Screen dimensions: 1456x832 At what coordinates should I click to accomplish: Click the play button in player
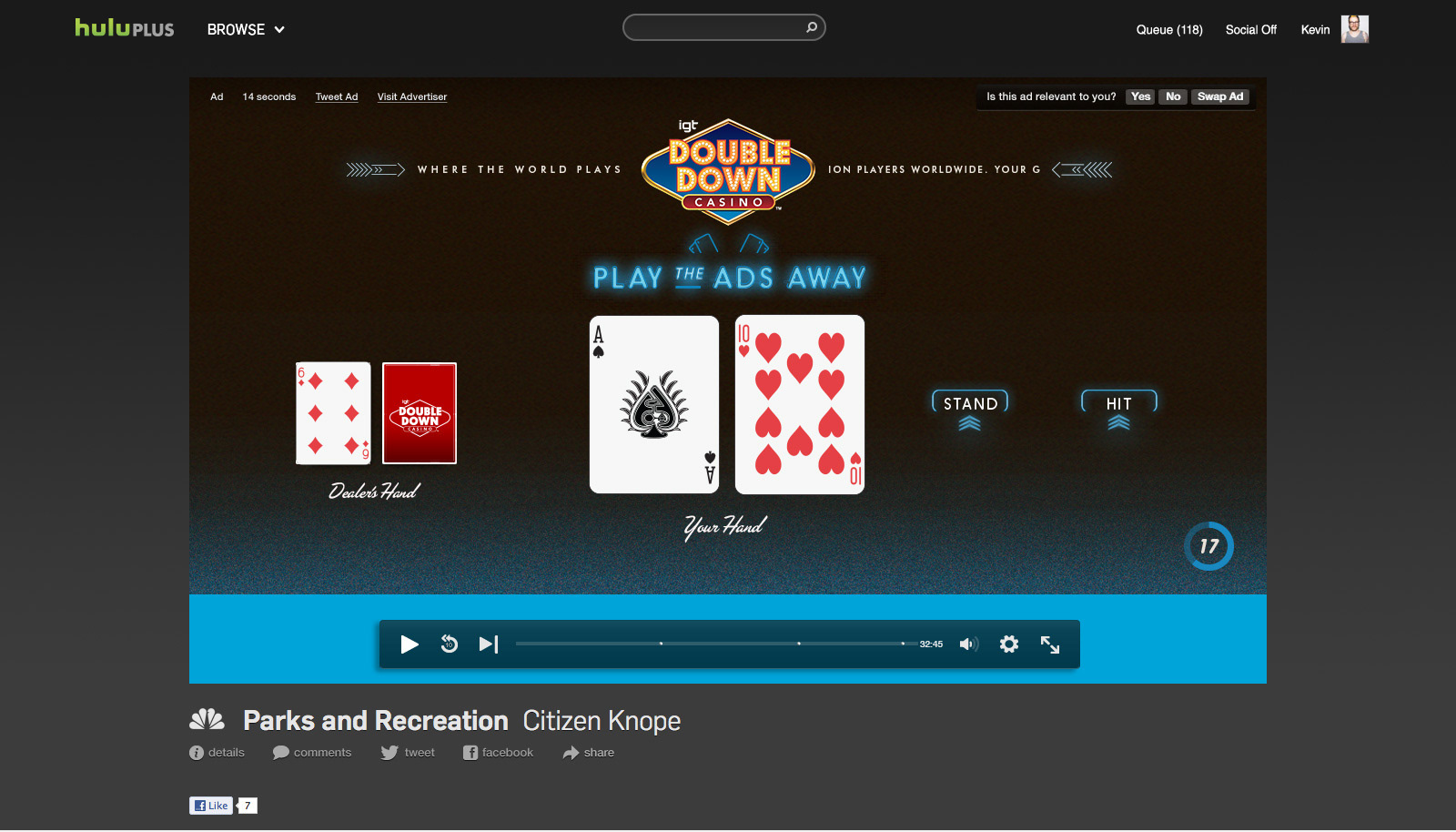[x=409, y=644]
